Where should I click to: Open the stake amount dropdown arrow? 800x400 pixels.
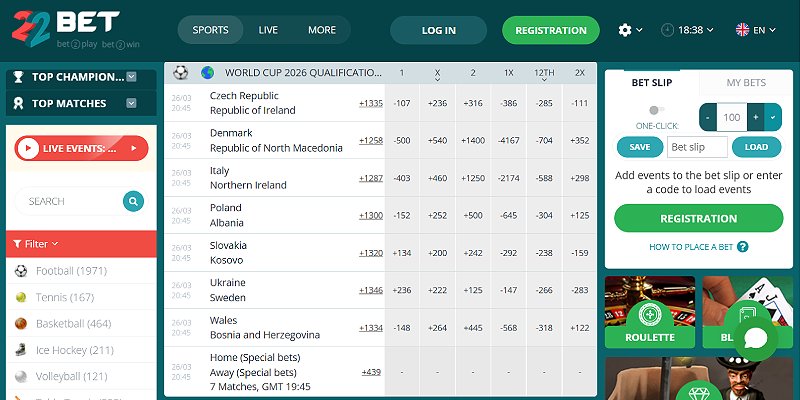pos(773,117)
